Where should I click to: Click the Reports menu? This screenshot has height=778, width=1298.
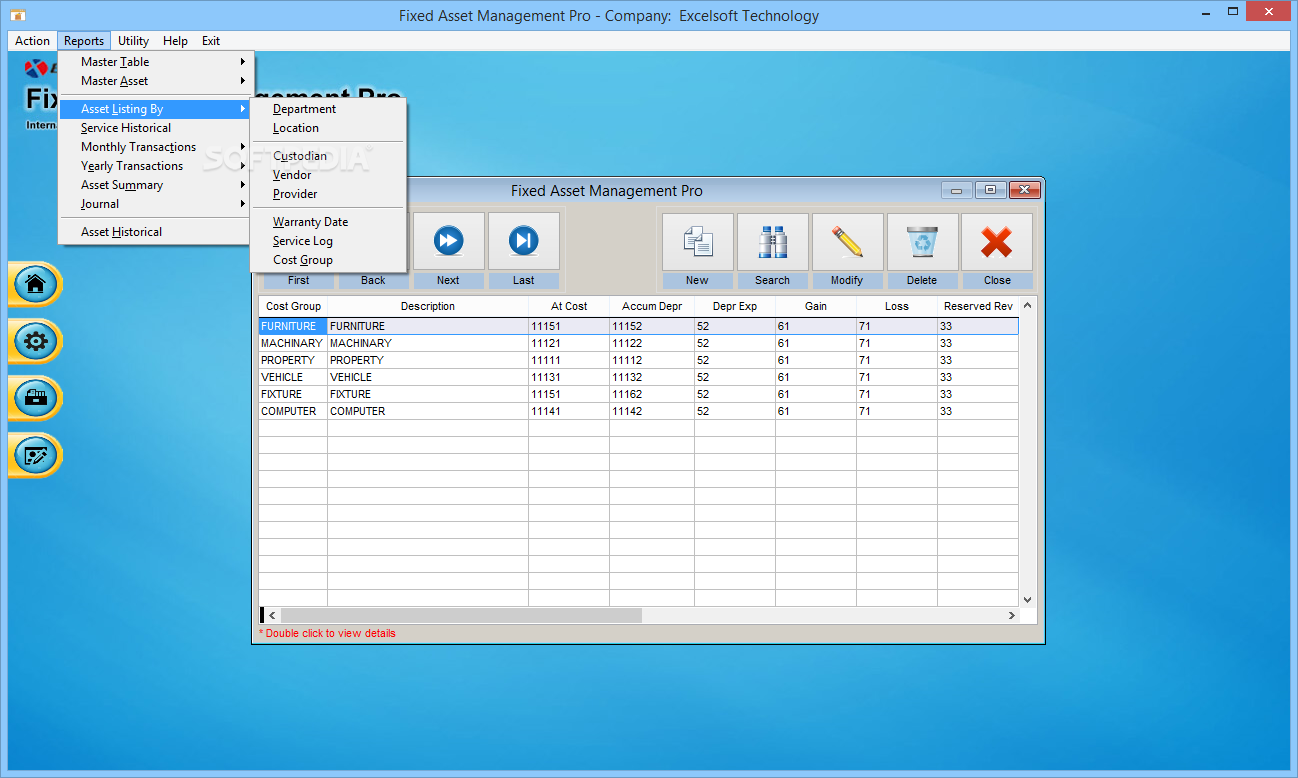click(x=84, y=41)
